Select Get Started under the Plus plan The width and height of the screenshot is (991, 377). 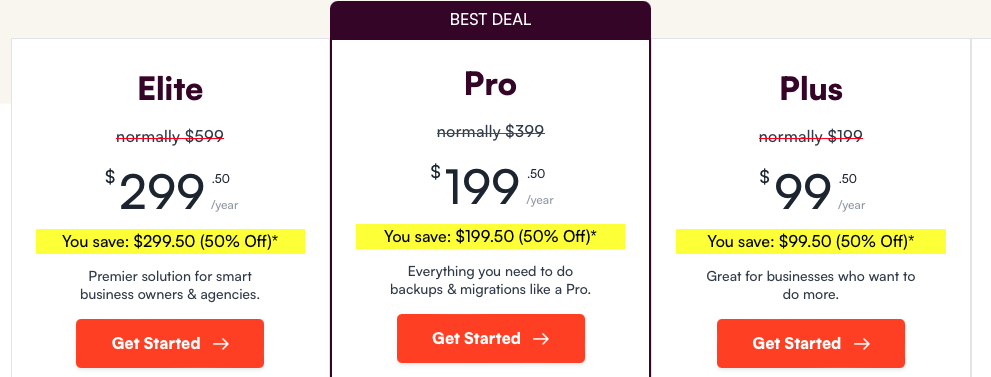(811, 344)
